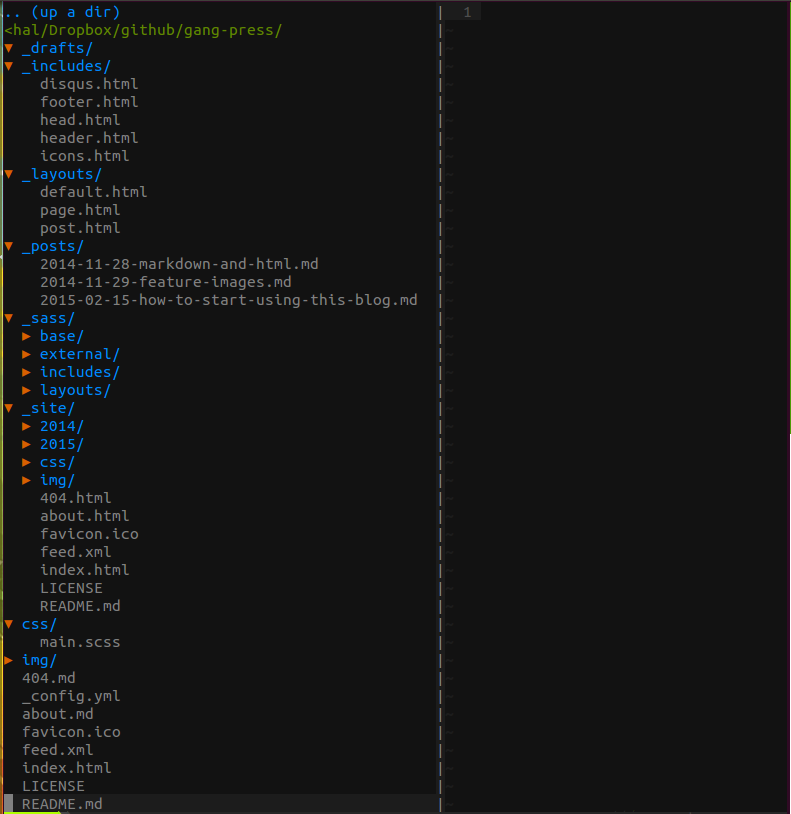Open index.html inside _site folder

tap(85, 570)
